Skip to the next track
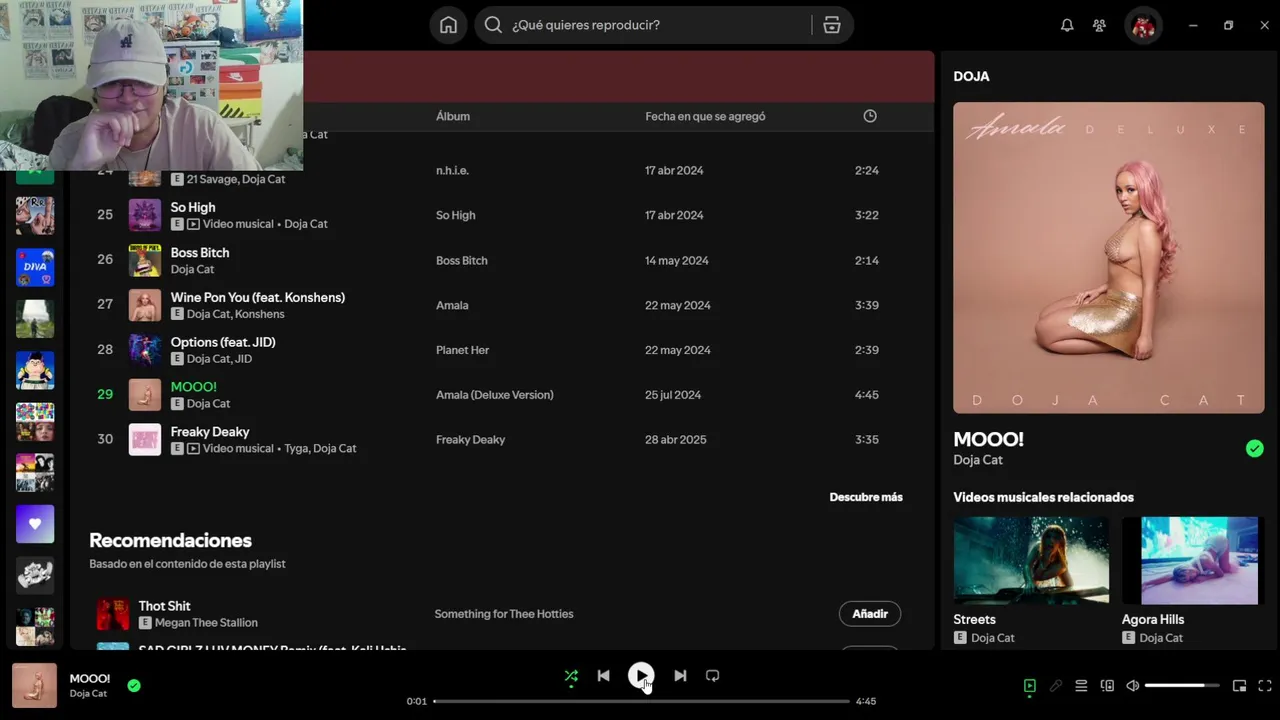 pos(680,676)
